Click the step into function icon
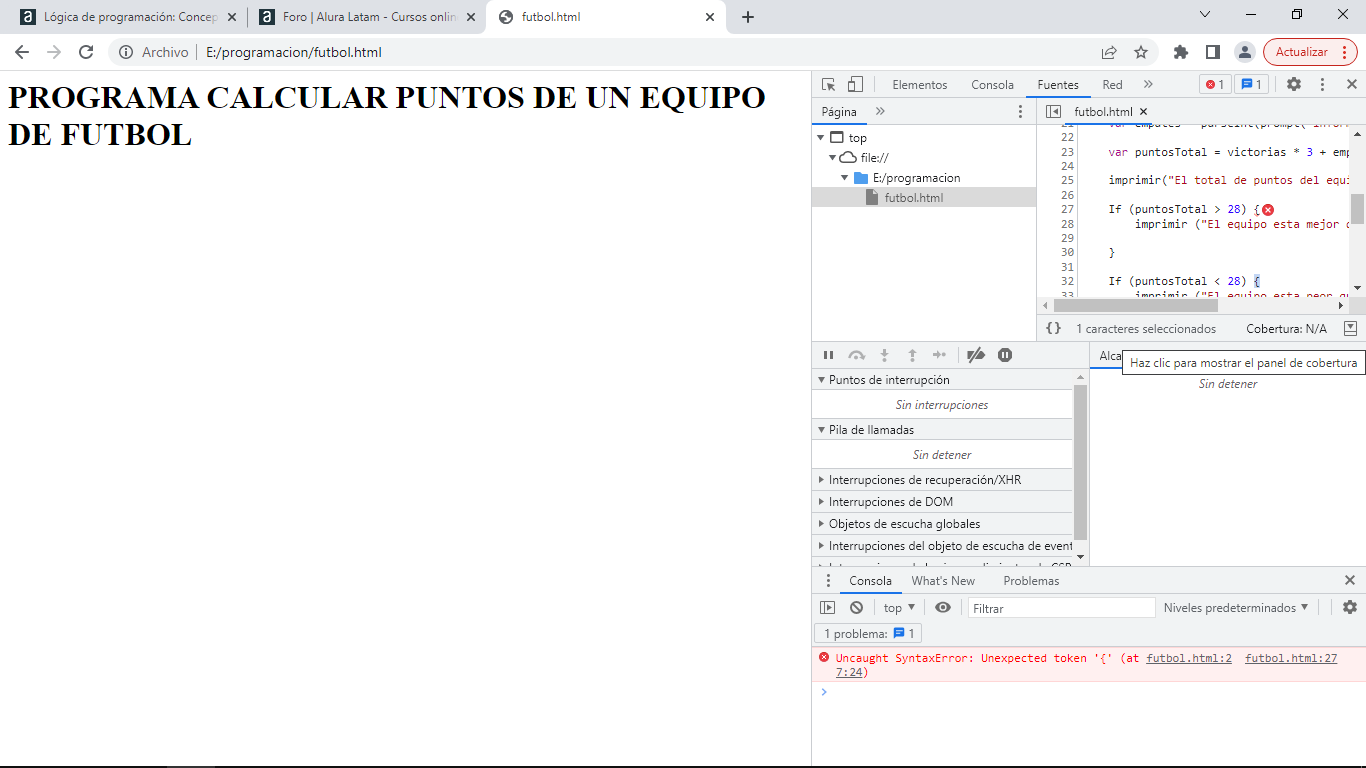 tap(884, 355)
